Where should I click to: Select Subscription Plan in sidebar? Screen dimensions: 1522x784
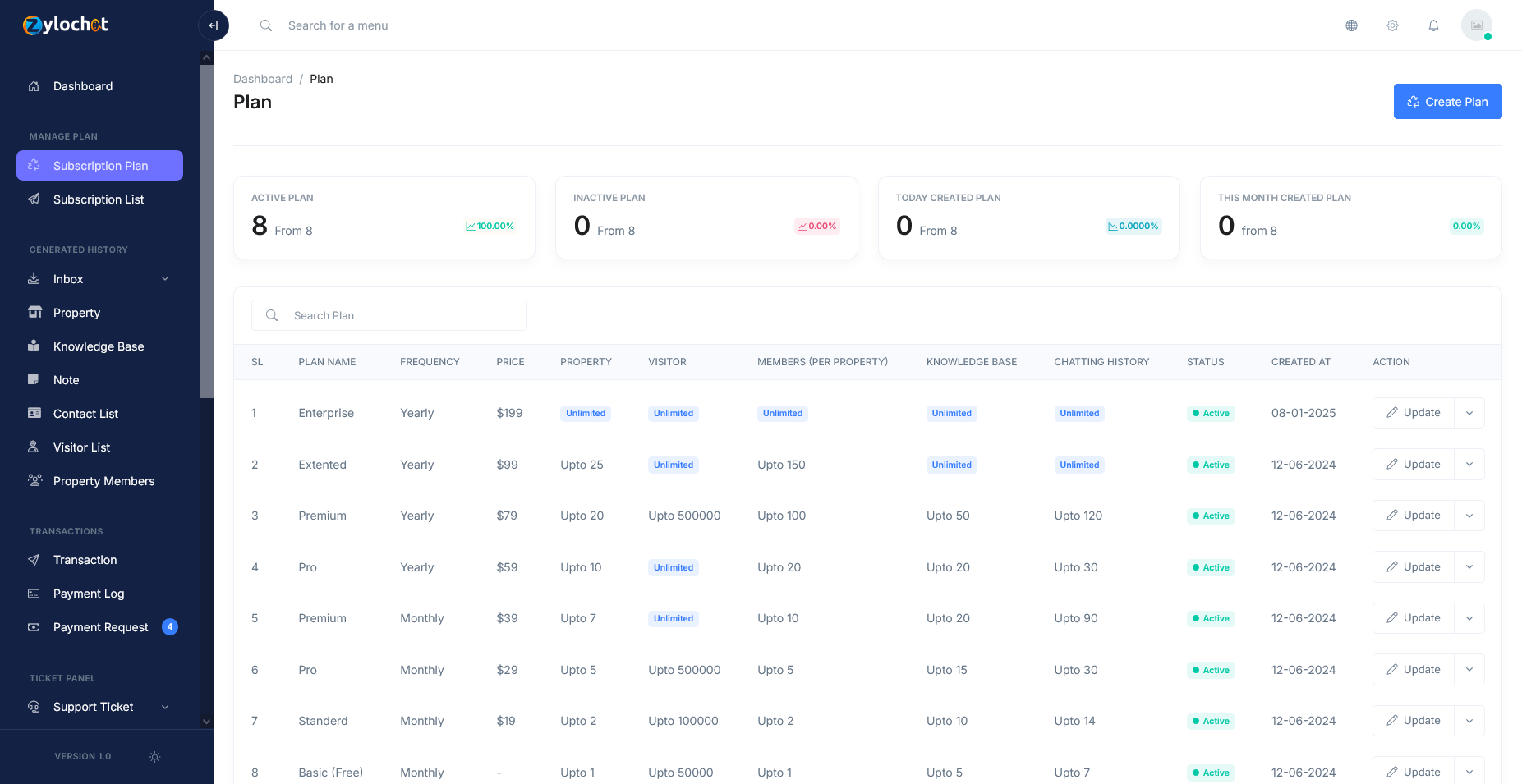click(99, 165)
